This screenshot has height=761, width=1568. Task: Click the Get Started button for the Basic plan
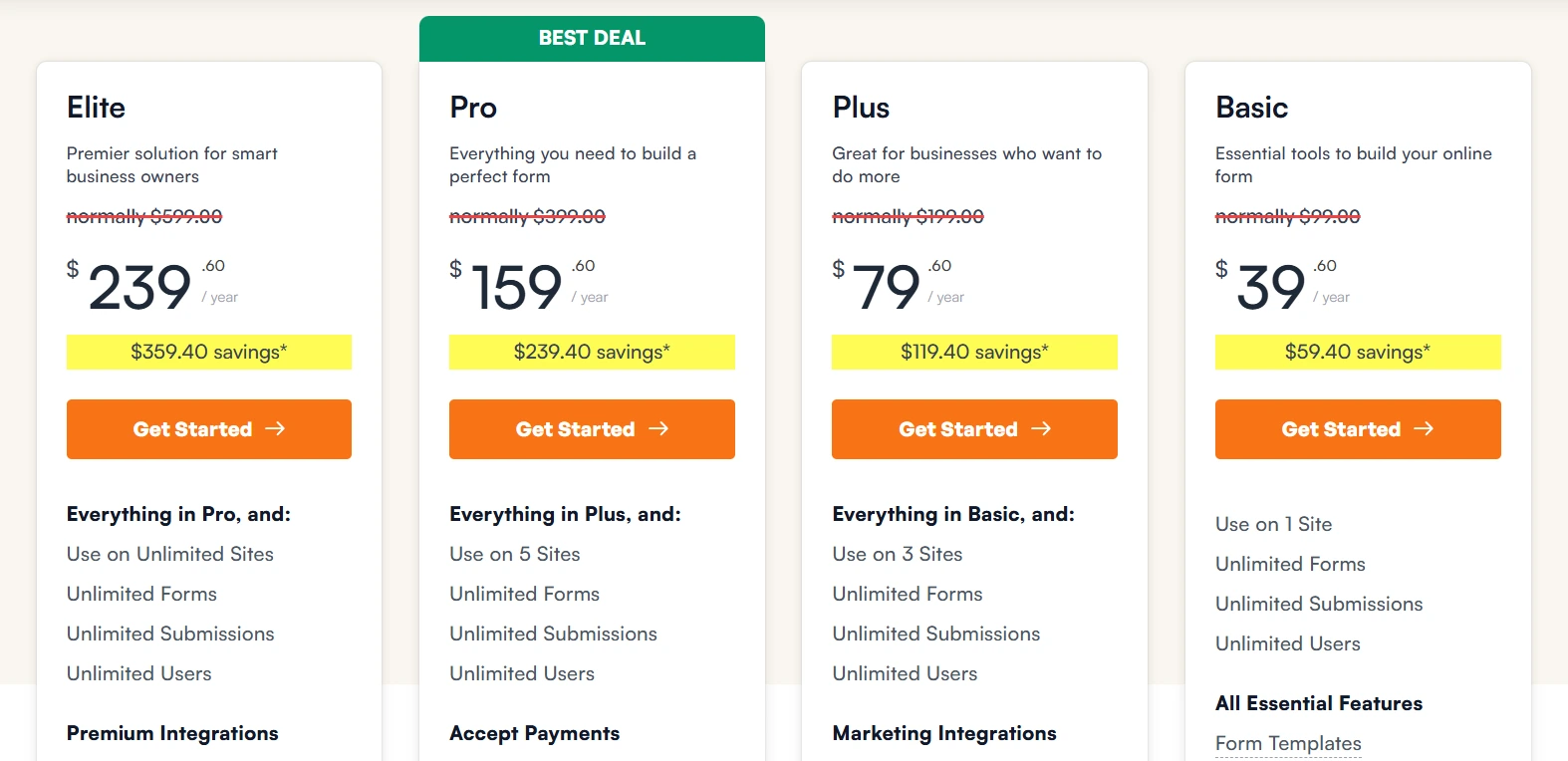1357,428
